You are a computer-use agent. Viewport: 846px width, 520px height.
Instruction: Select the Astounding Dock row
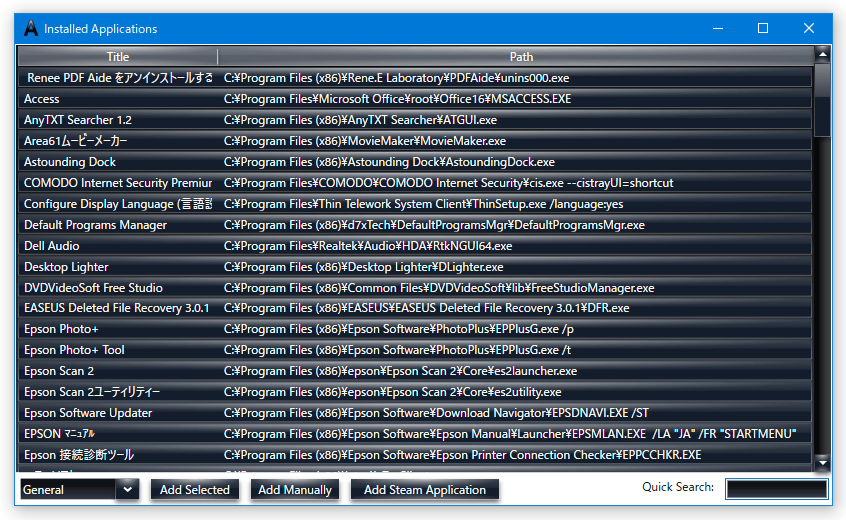[415, 162]
